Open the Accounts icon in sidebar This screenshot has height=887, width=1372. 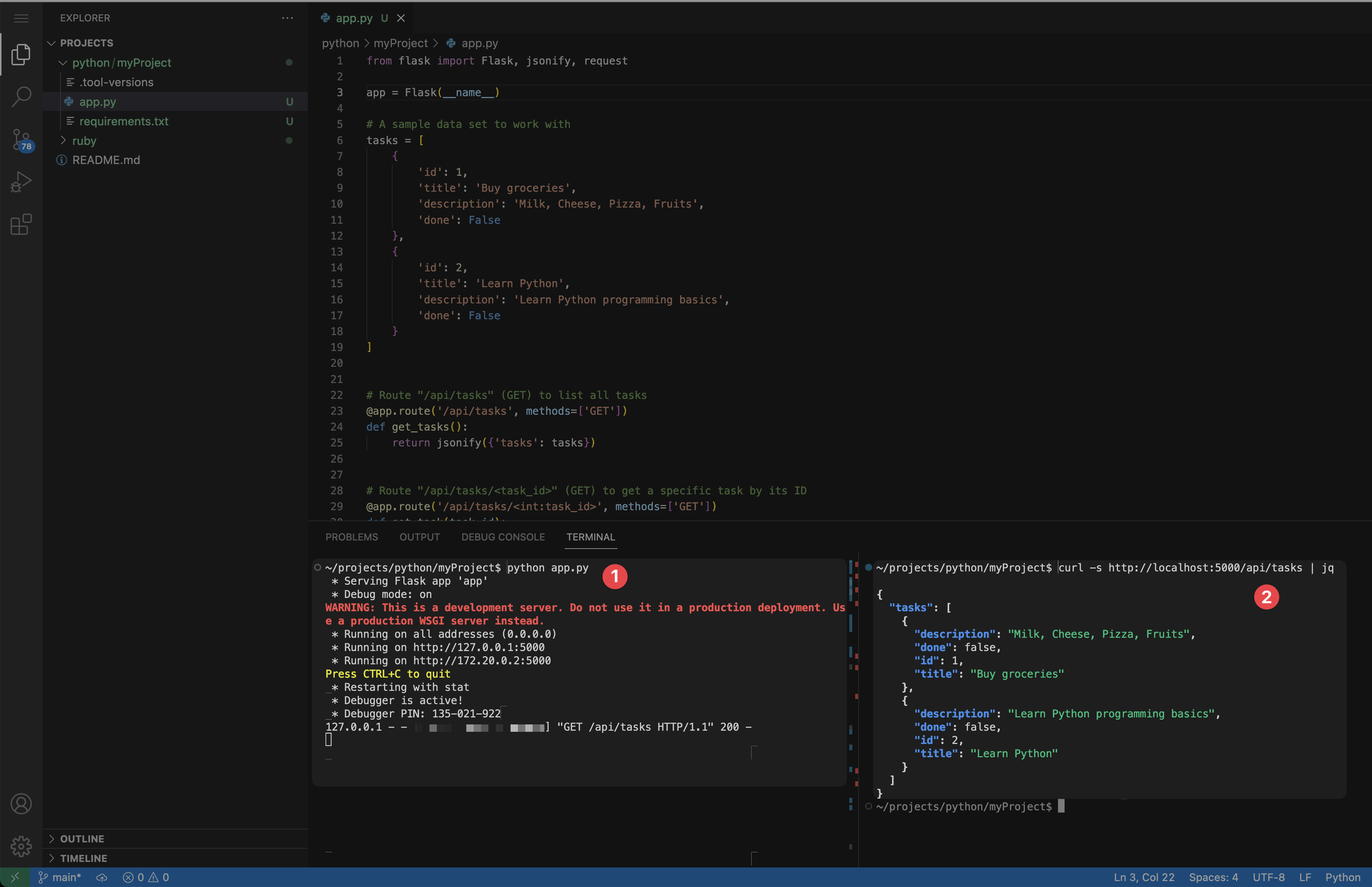[21, 803]
